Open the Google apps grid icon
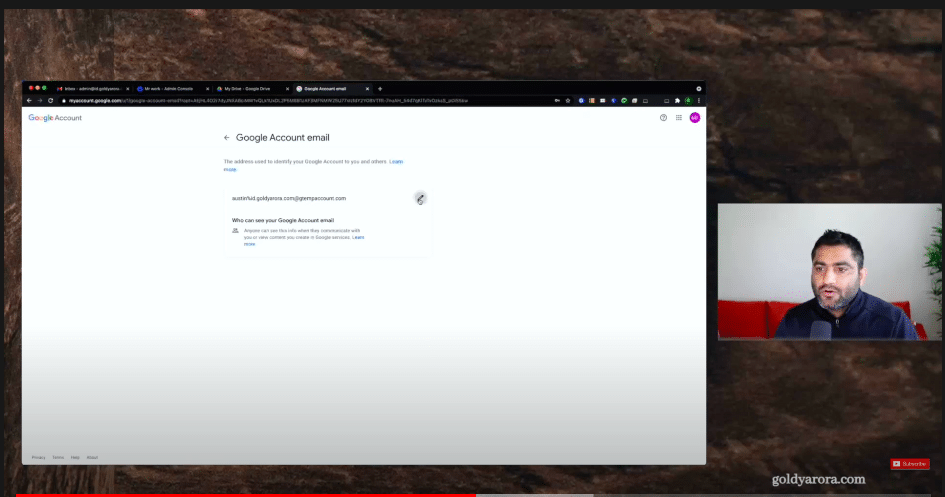 click(x=679, y=118)
